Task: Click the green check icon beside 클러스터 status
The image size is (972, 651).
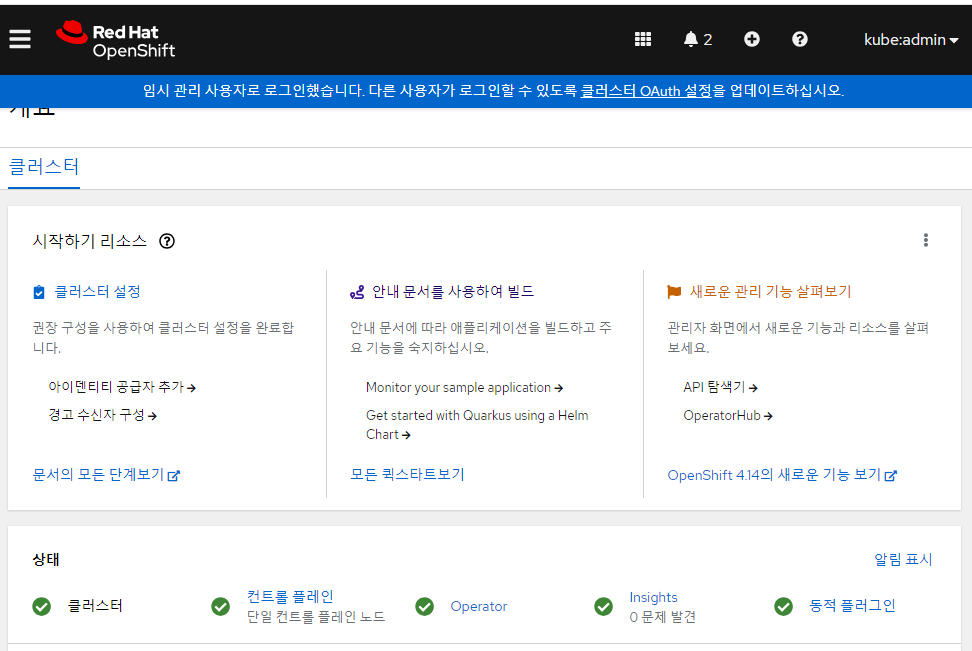Action: 42,606
